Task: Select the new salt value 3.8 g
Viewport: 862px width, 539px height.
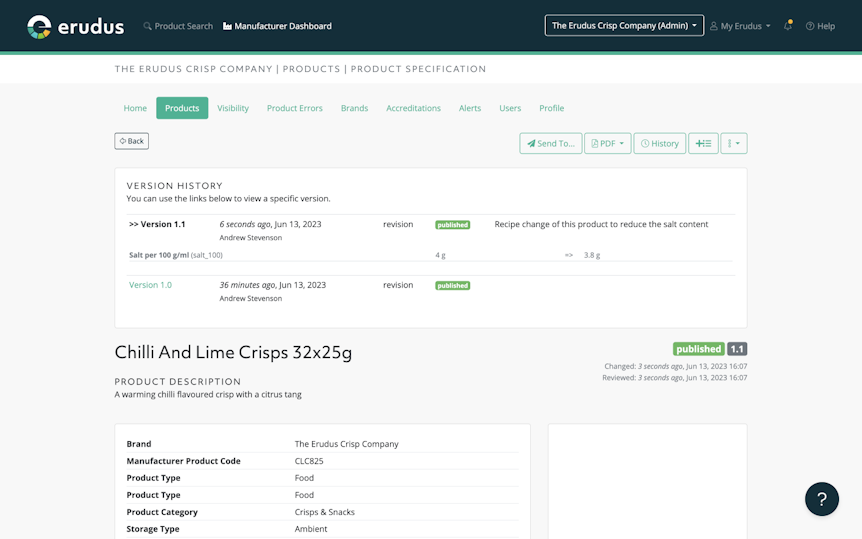Action: (592, 255)
